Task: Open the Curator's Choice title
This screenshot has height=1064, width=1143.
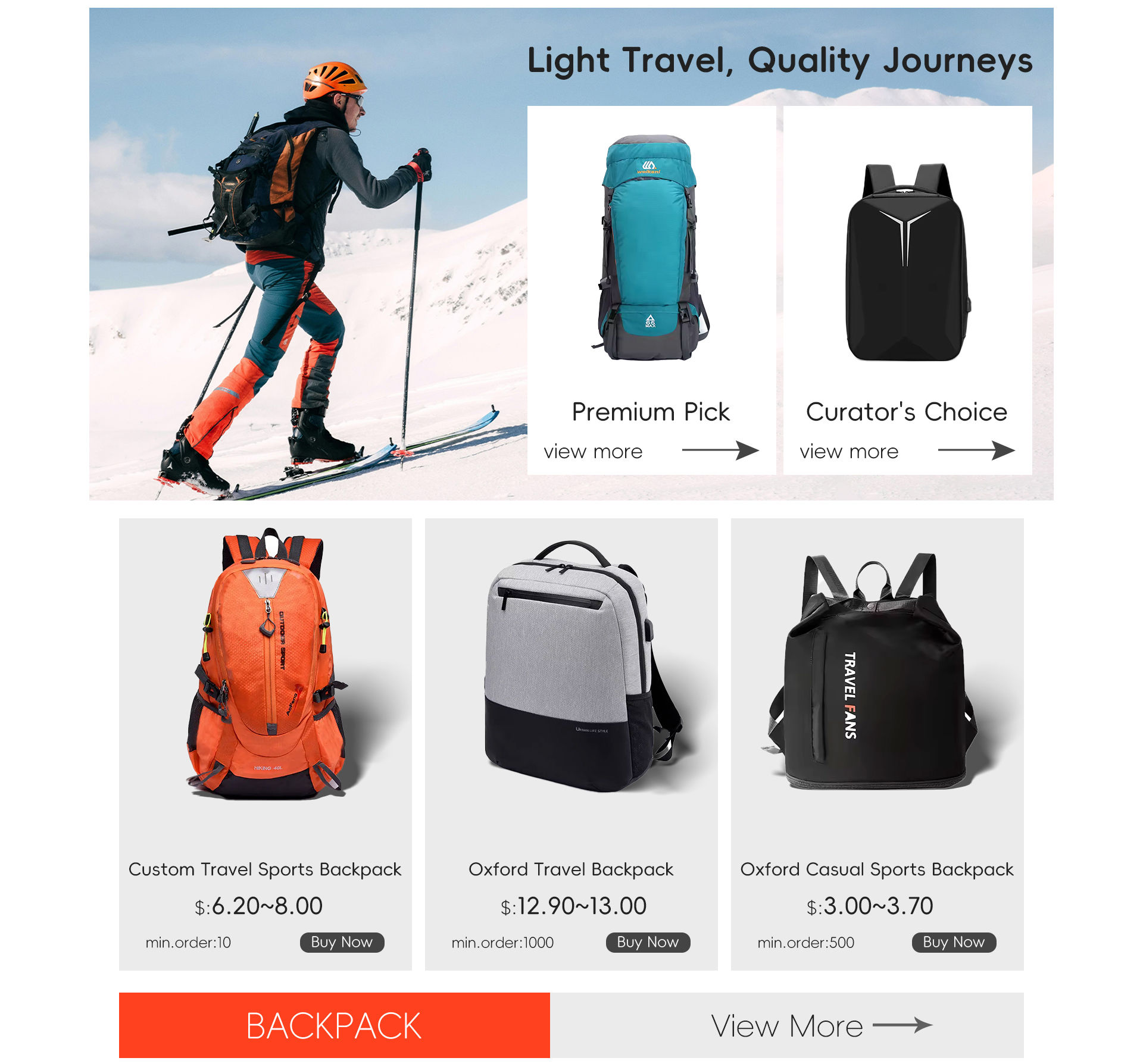Action: (x=907, y=412)
